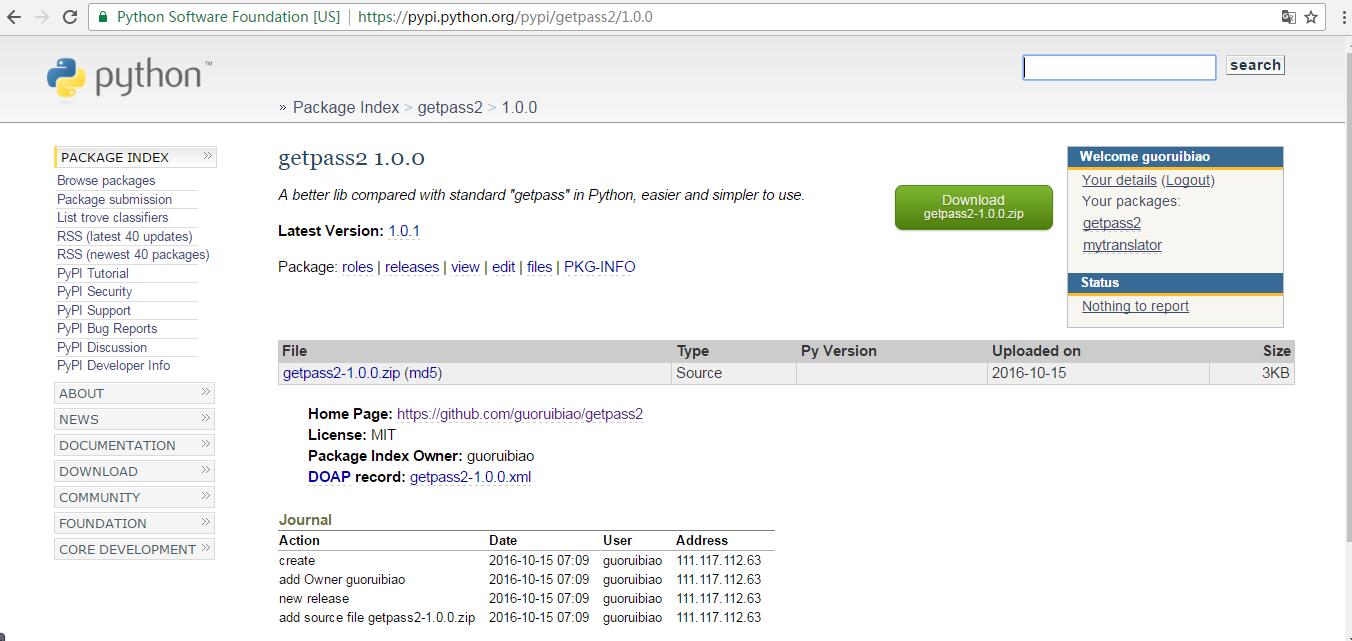Expand the COMMUNITY menu

tap(135, 497)
